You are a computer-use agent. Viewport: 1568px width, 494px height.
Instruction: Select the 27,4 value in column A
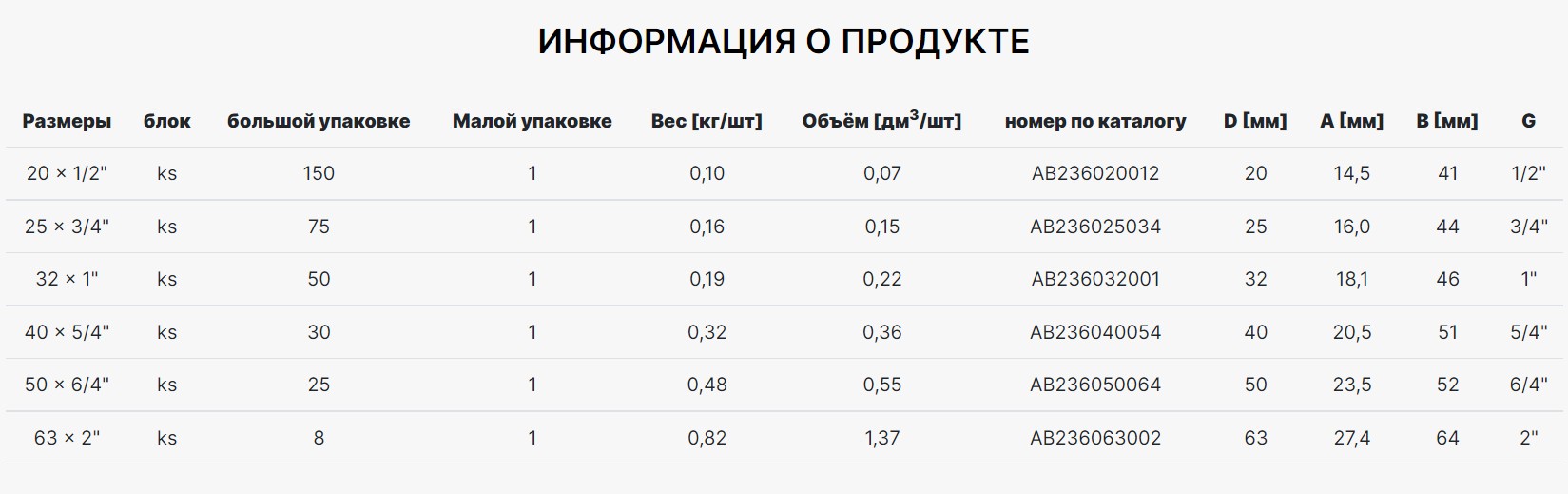coord(1351,438)
